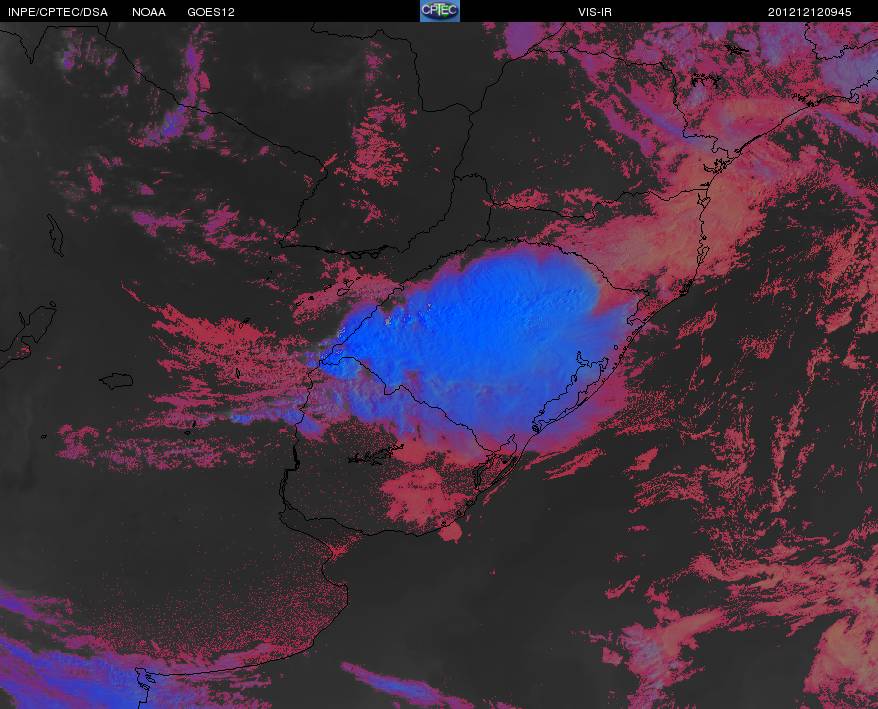
Task: Click the CPTEC logo in header
Action: click(x=440, y=11)
